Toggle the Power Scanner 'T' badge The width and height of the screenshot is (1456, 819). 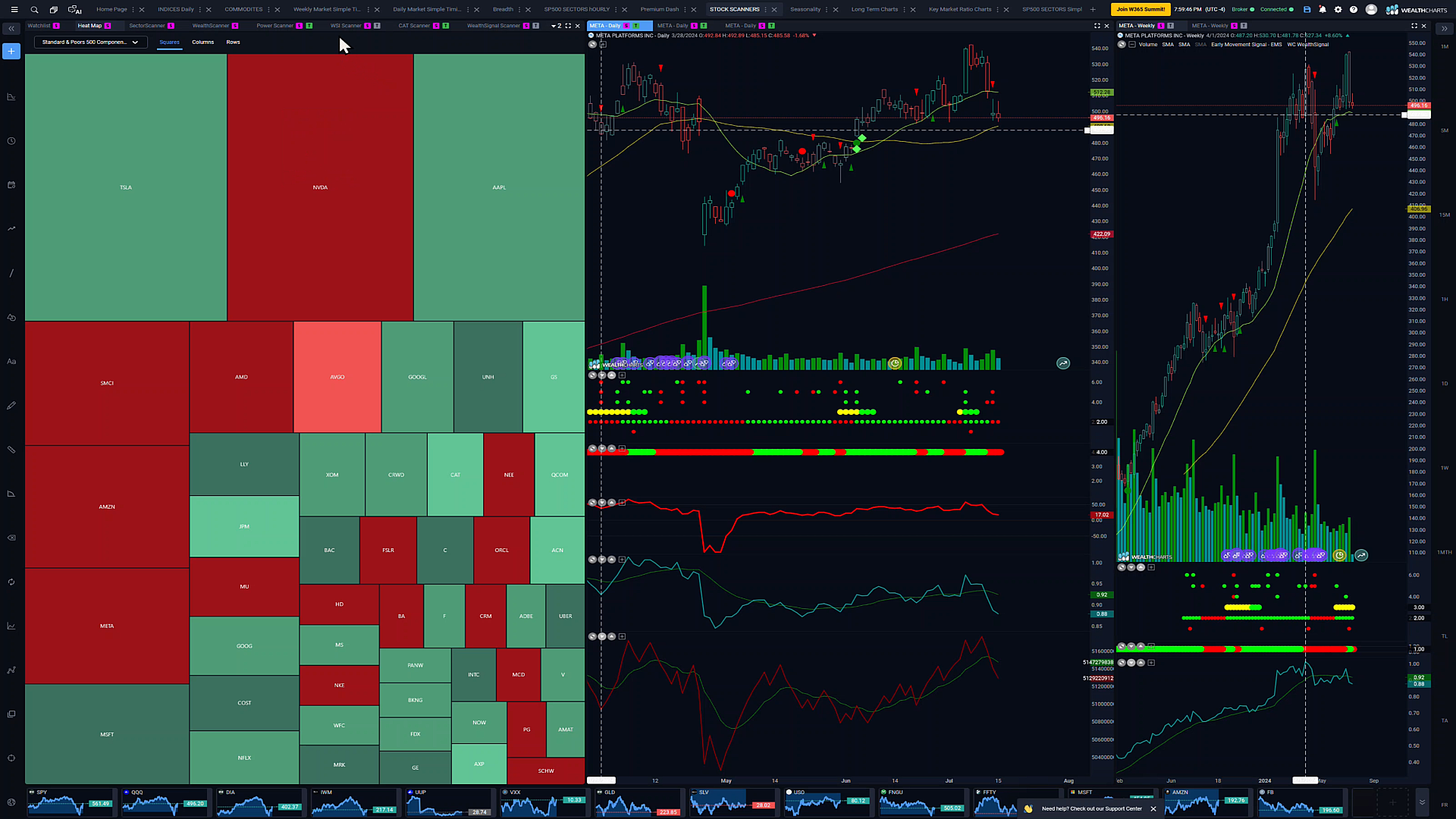[x=309, y=26]
